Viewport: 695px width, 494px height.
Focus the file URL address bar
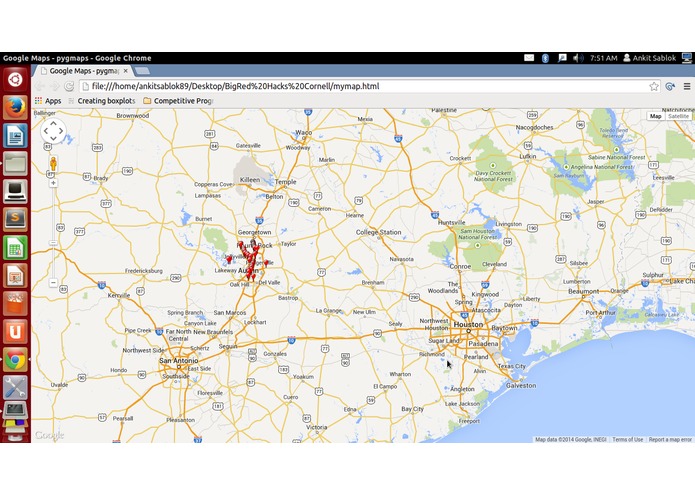(x=363, y=86)
